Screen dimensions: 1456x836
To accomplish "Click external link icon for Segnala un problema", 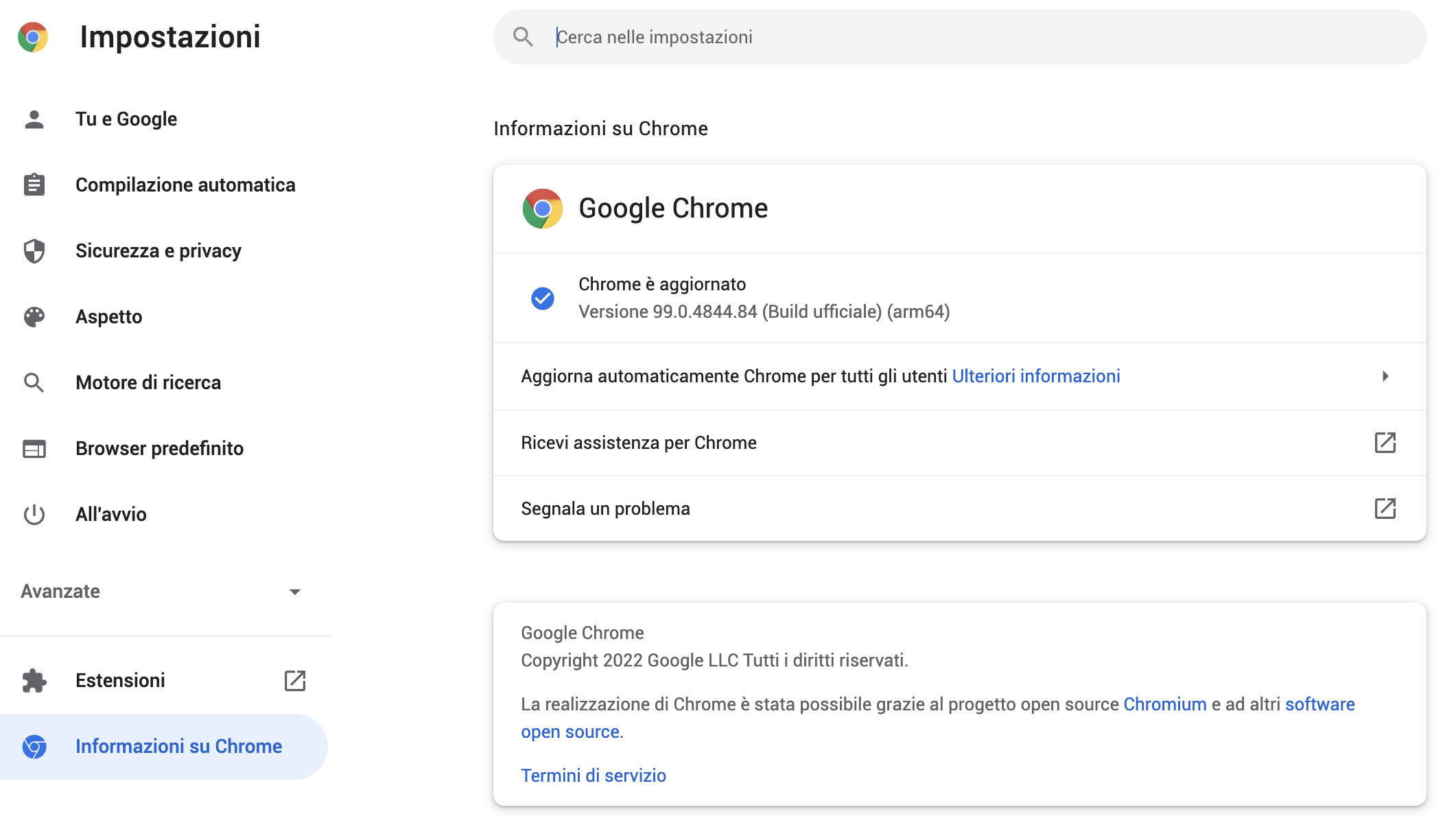I will tap(1385, 509).
